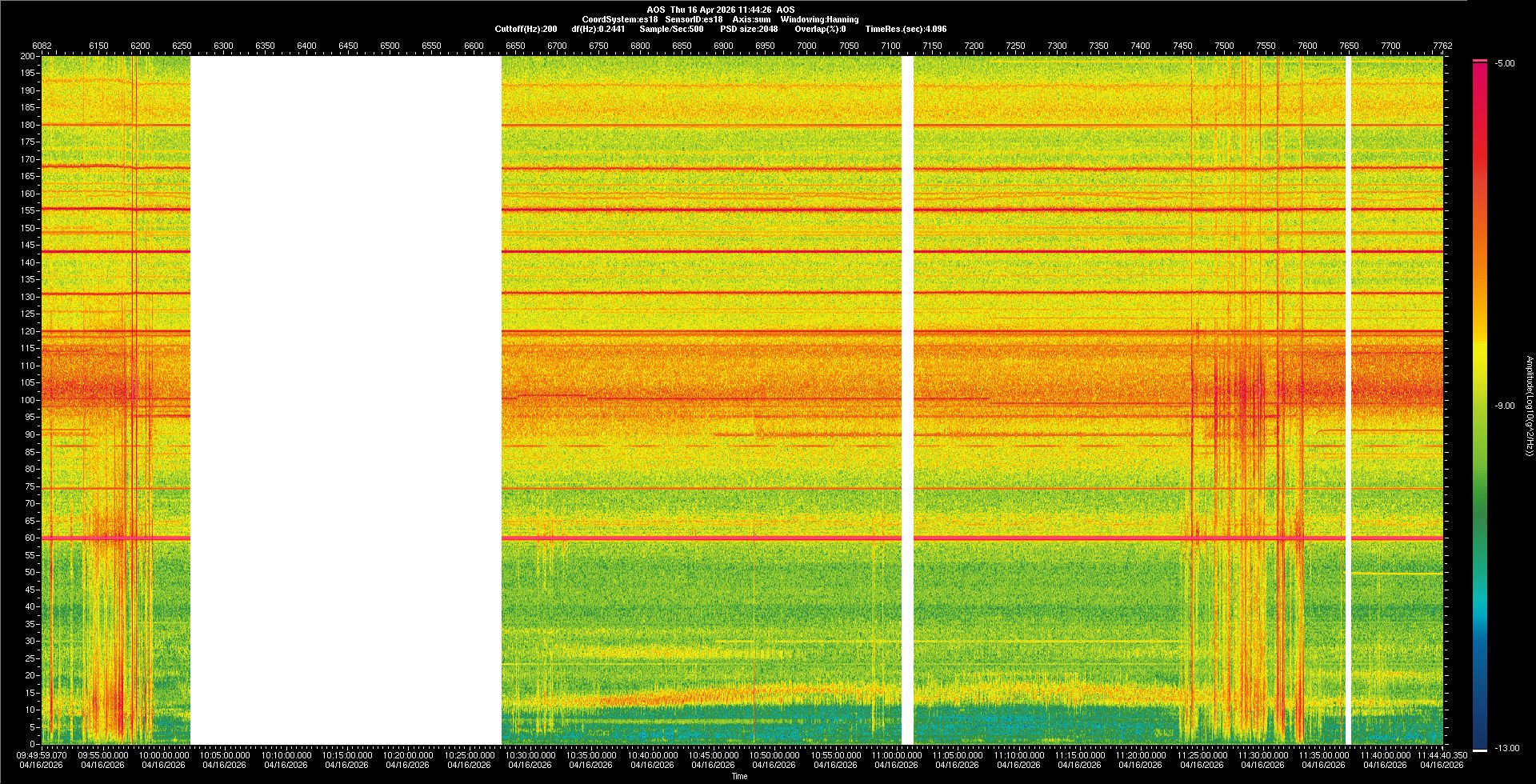Click inside the large white data gap
Viewport: 1536px width, 784px height.
point(346,400)
